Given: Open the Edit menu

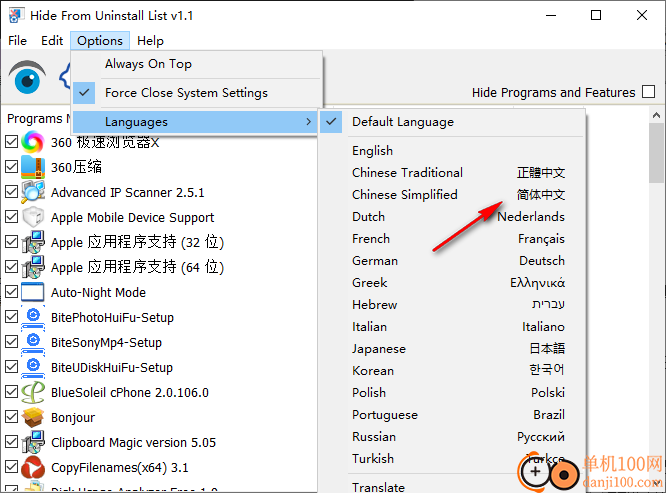Looking at the screenshot, I should [x=52, y=41].
